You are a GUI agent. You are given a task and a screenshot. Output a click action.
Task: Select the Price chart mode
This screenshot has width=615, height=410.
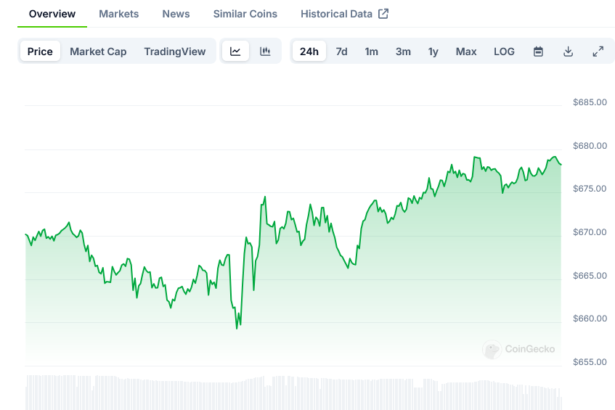(x=40, y=51)
